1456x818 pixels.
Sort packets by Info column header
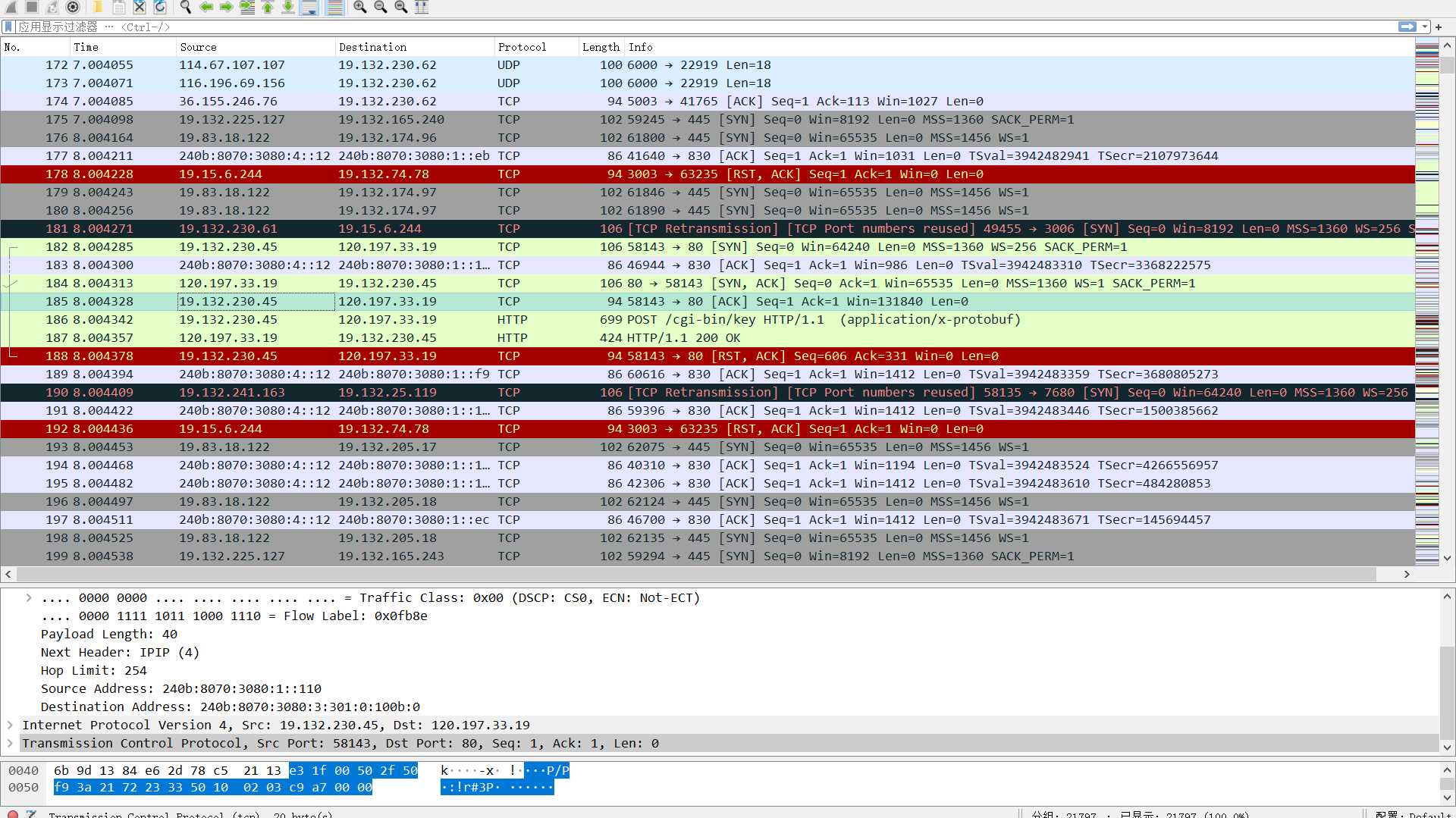[x=1020, y=47]
